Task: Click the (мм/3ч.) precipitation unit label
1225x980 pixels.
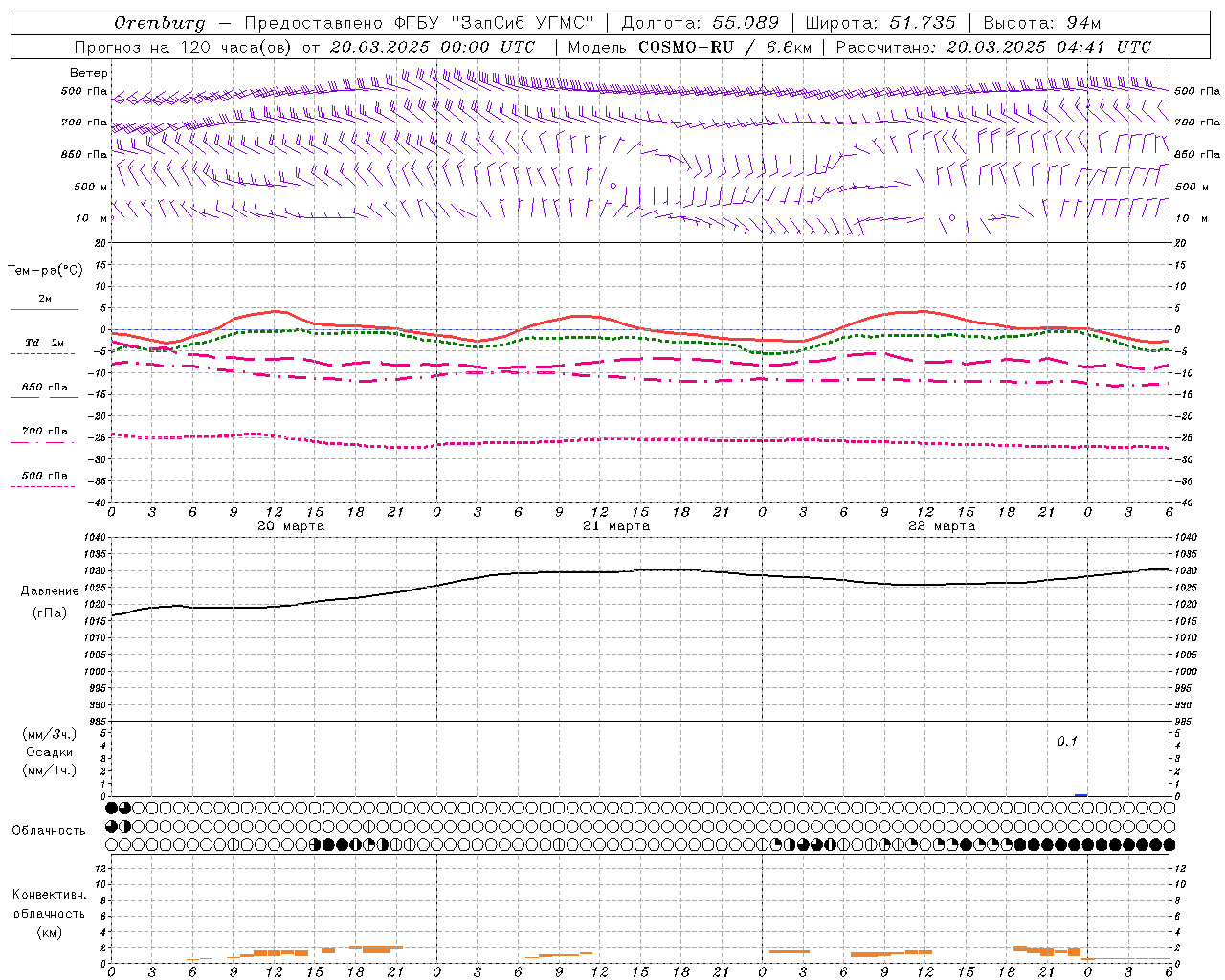Action: click(50, 734)
